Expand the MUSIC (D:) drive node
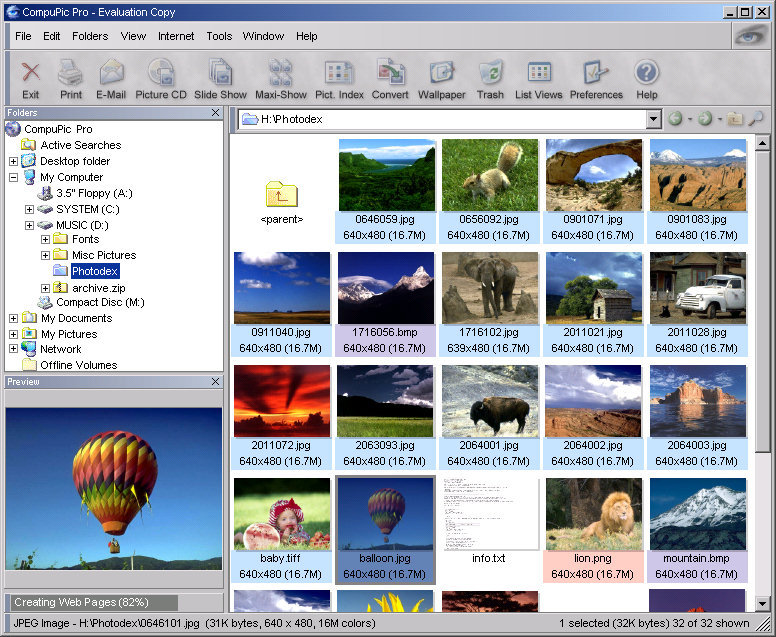This screenshot has width=776, height=637. [x=29, y=225]
